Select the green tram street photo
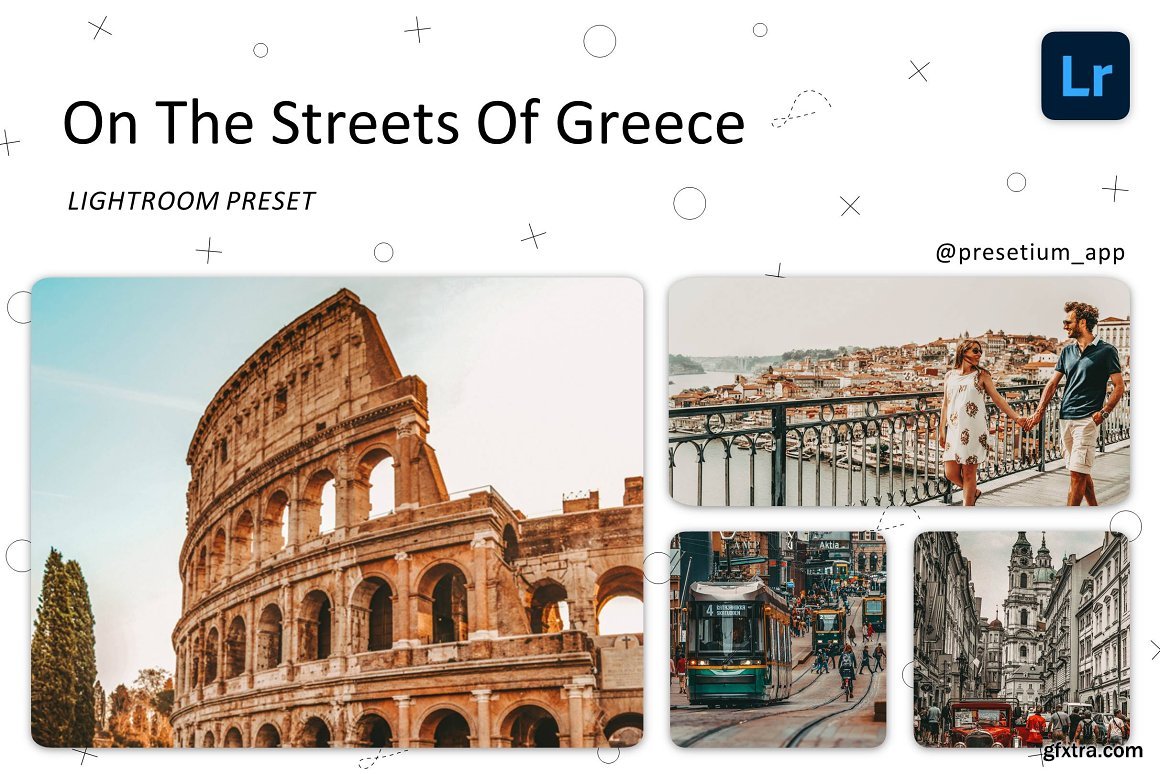1160x774 pixels. click(x=778, y=639)
